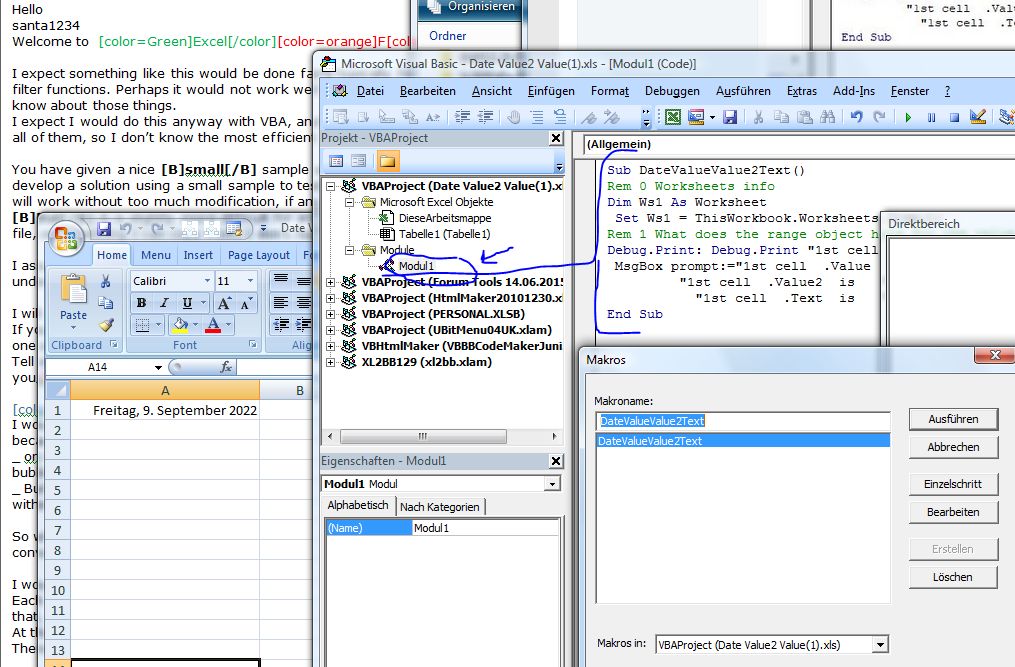The height and width of the screenshot is (667, 1015).
Task: Toggle folders icon in Projekt panel
Action: [387, 161]
